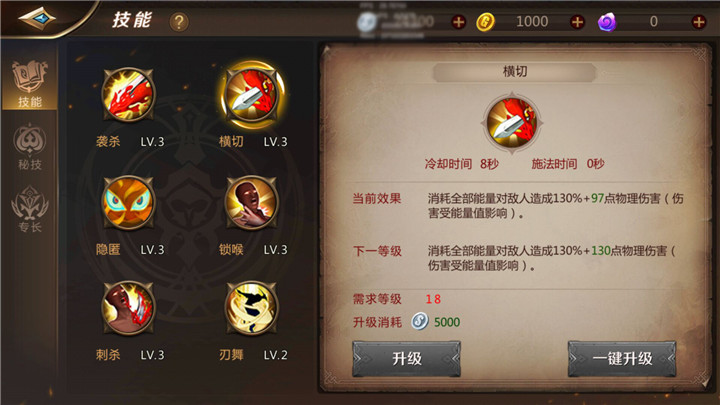Switch to the 秘技 sidebar tab

[30, 147]
